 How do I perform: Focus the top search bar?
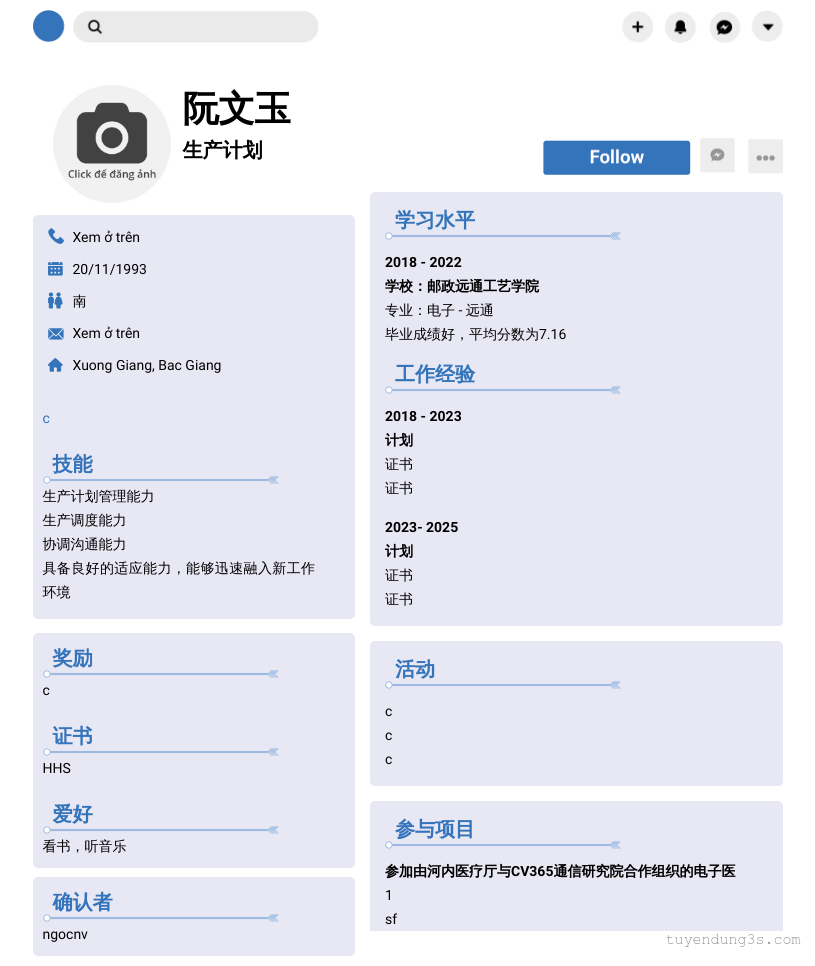195,26
